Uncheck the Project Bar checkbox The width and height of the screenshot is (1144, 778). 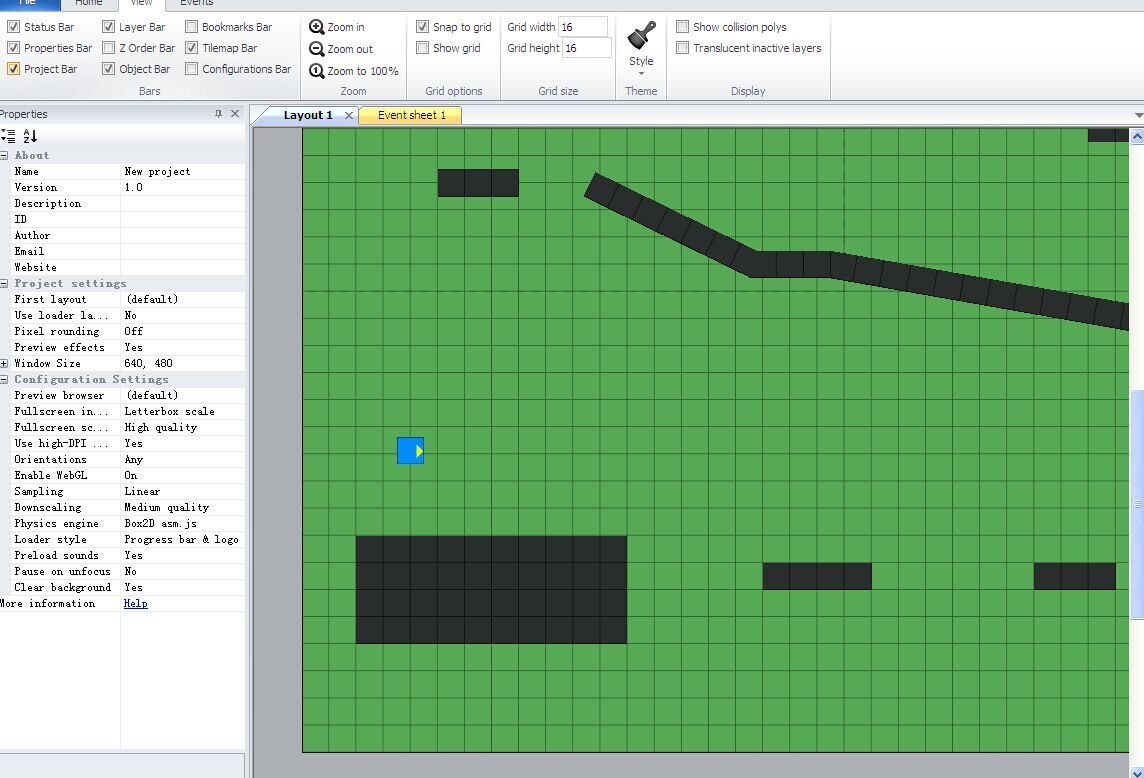[x=13, y=69]
